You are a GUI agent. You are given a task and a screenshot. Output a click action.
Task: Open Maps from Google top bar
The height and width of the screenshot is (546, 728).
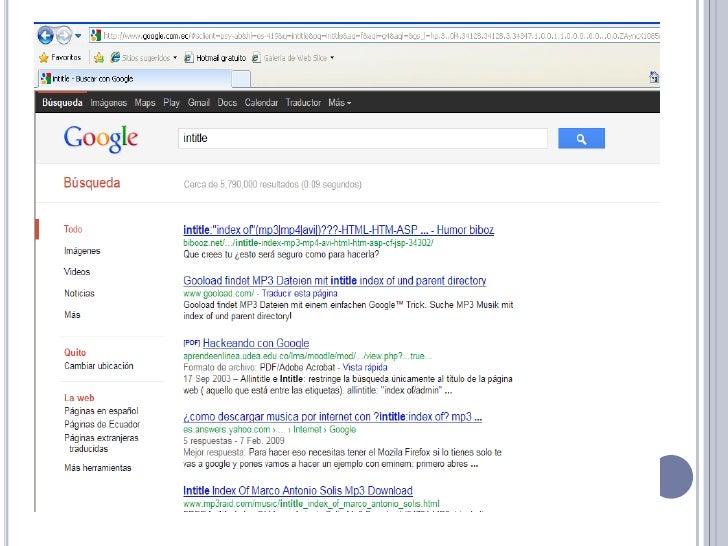click(x=145, y=103)
